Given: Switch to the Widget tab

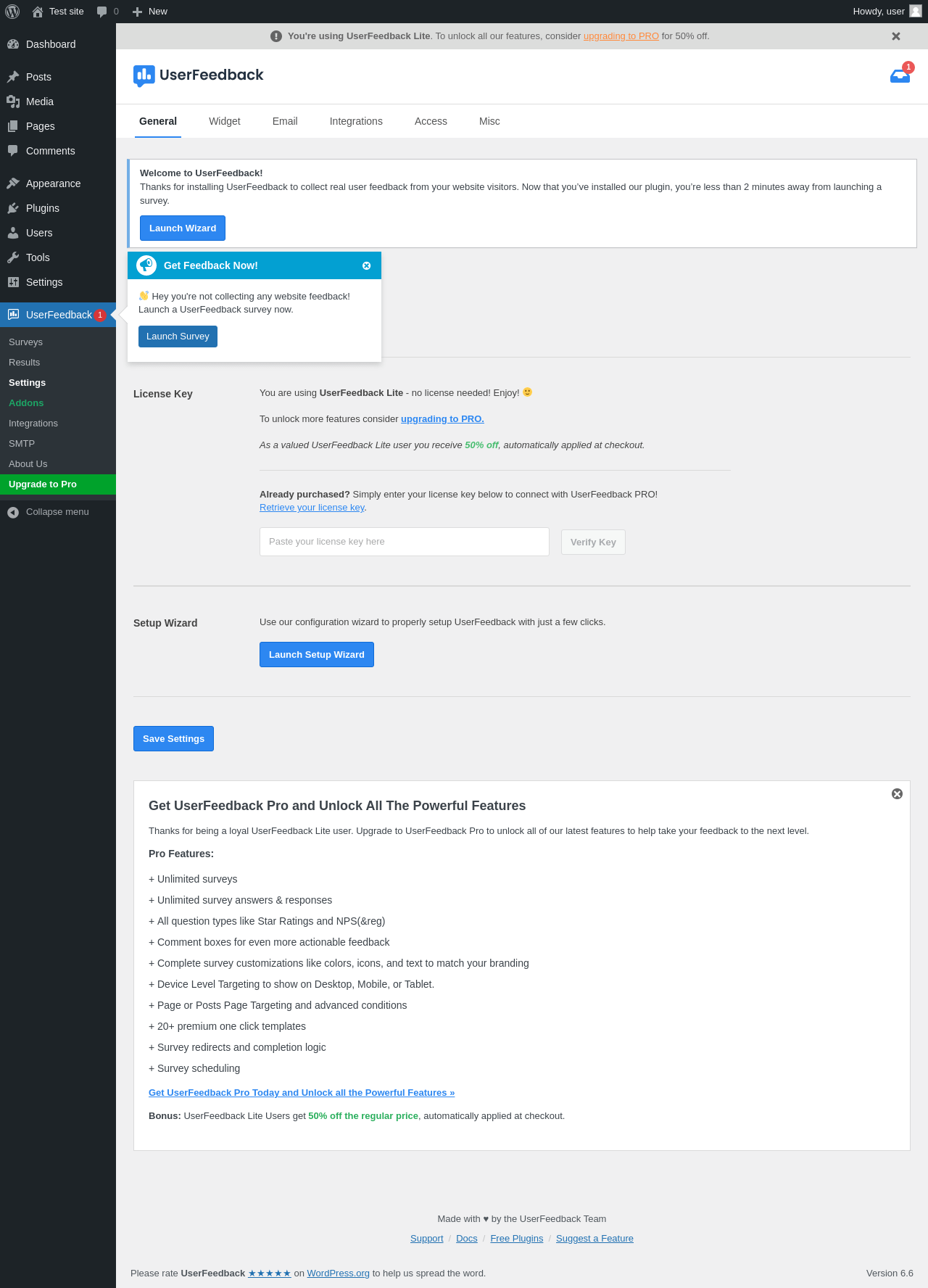Looking at the screenshot, I should click(x=225, y=121).
